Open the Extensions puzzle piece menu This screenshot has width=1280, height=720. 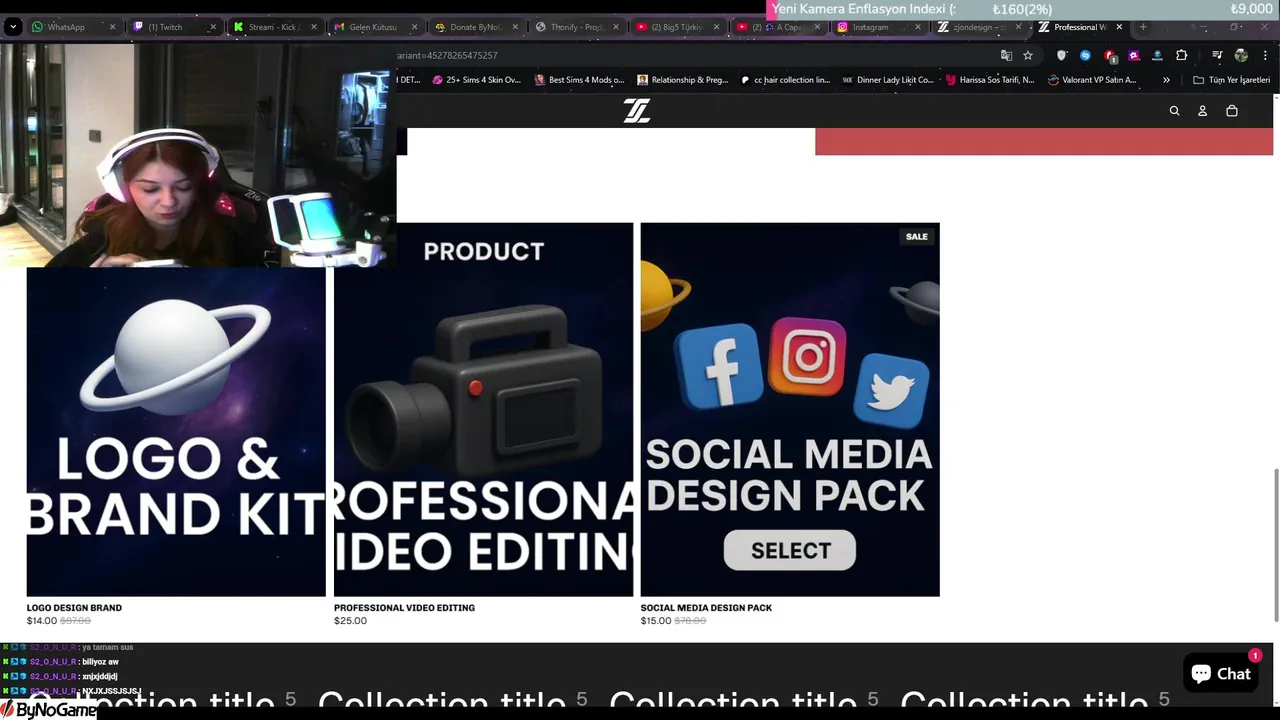[x=1181, y=55]
